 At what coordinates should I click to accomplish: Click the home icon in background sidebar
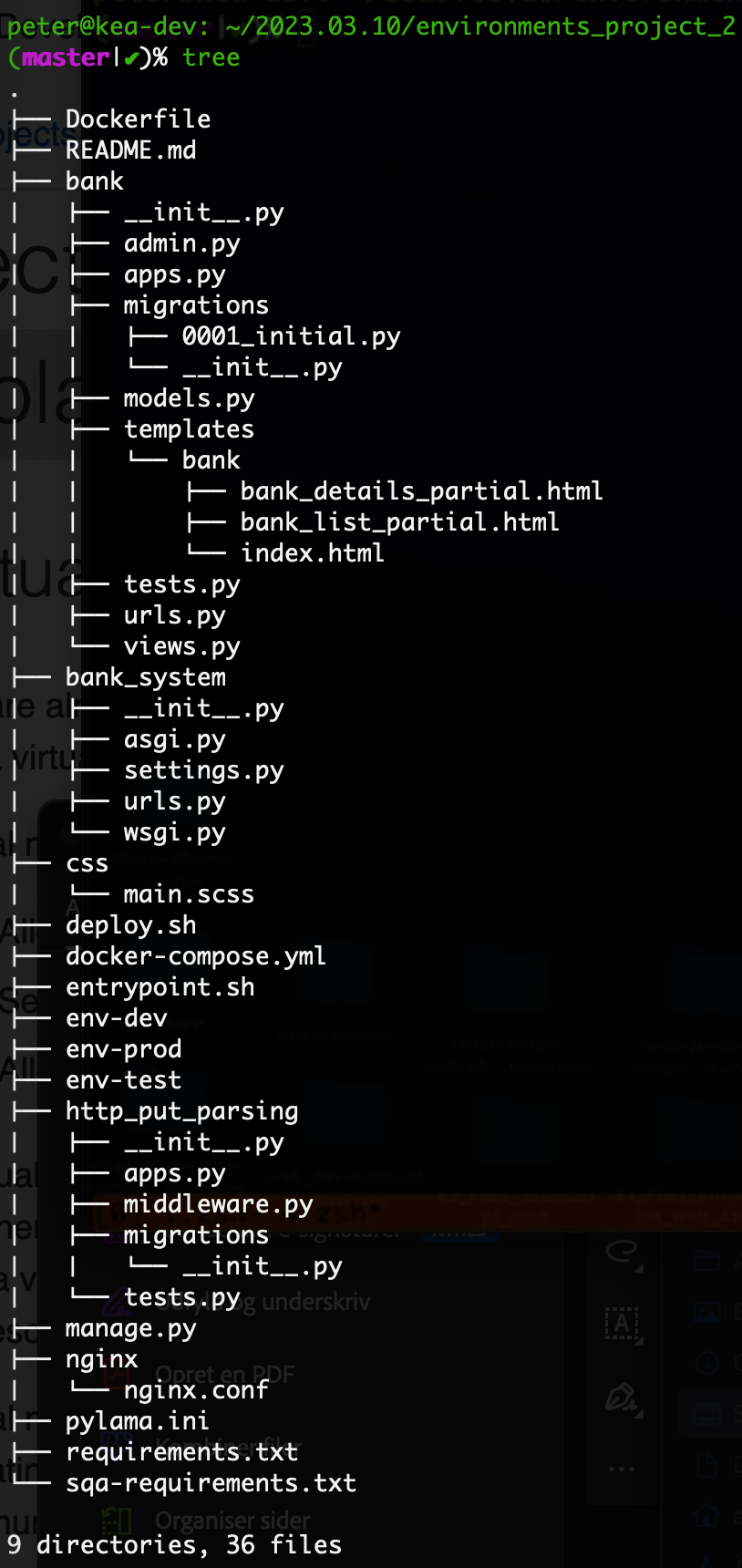(x=707, y=1516)
